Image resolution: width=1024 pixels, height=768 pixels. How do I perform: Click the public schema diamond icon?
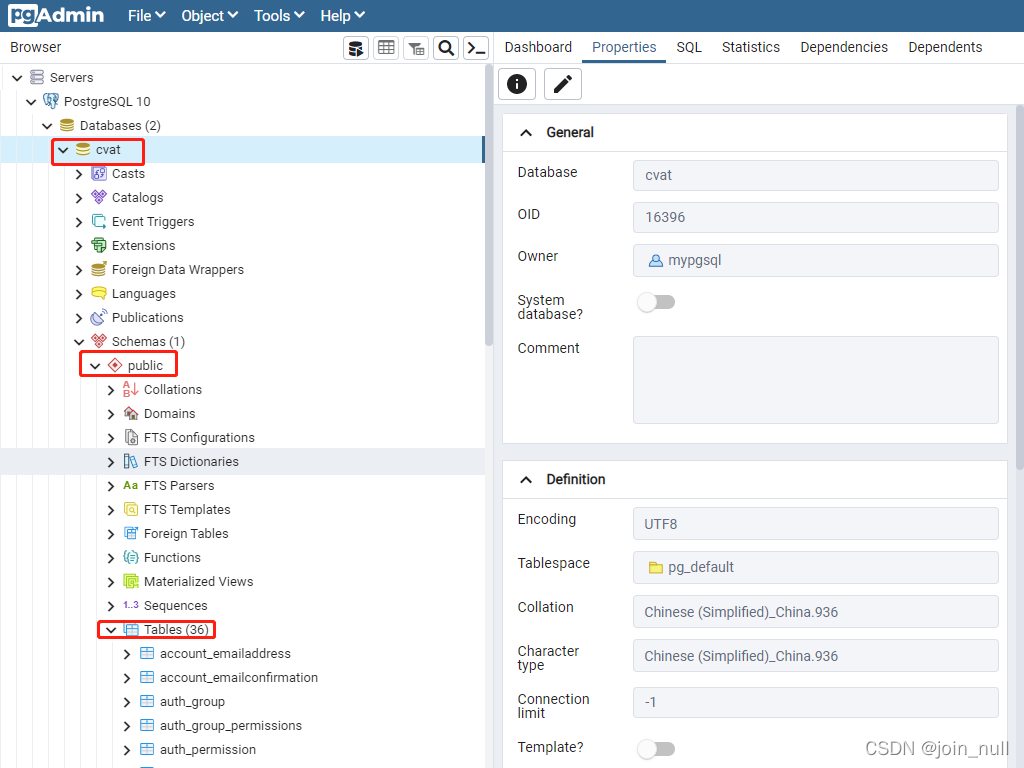tap(115, 365)
